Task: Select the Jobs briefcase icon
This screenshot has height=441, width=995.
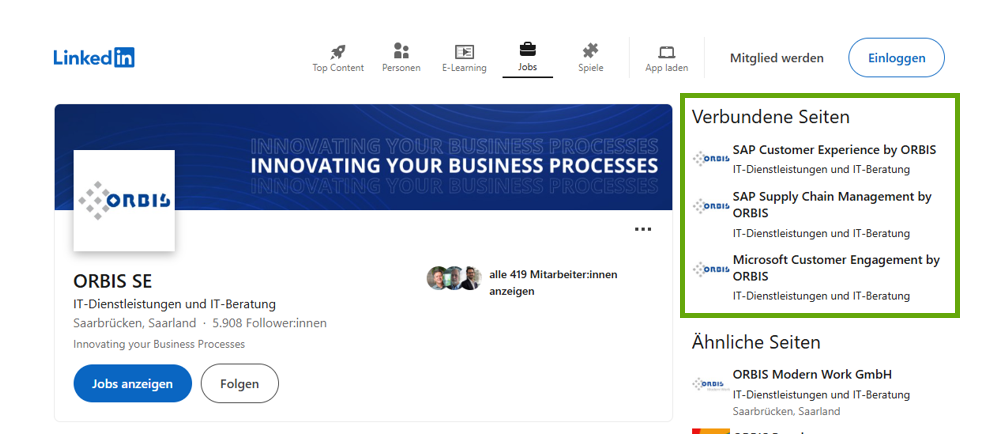Action: click(527, 49)
